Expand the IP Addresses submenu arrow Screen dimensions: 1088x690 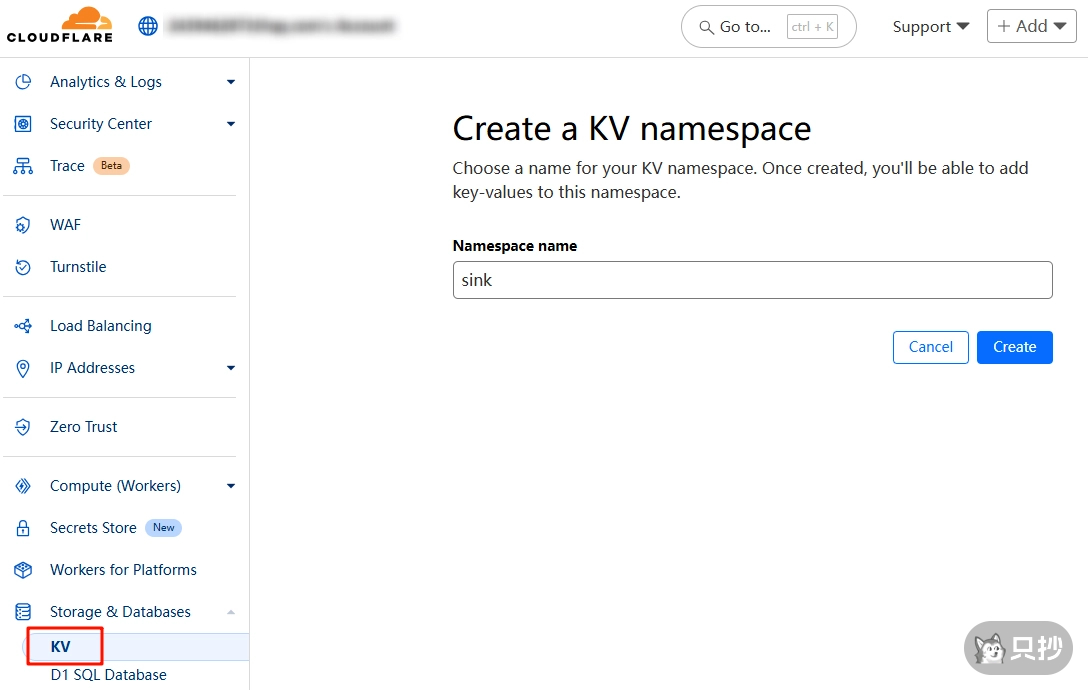[x=231, y=368]
